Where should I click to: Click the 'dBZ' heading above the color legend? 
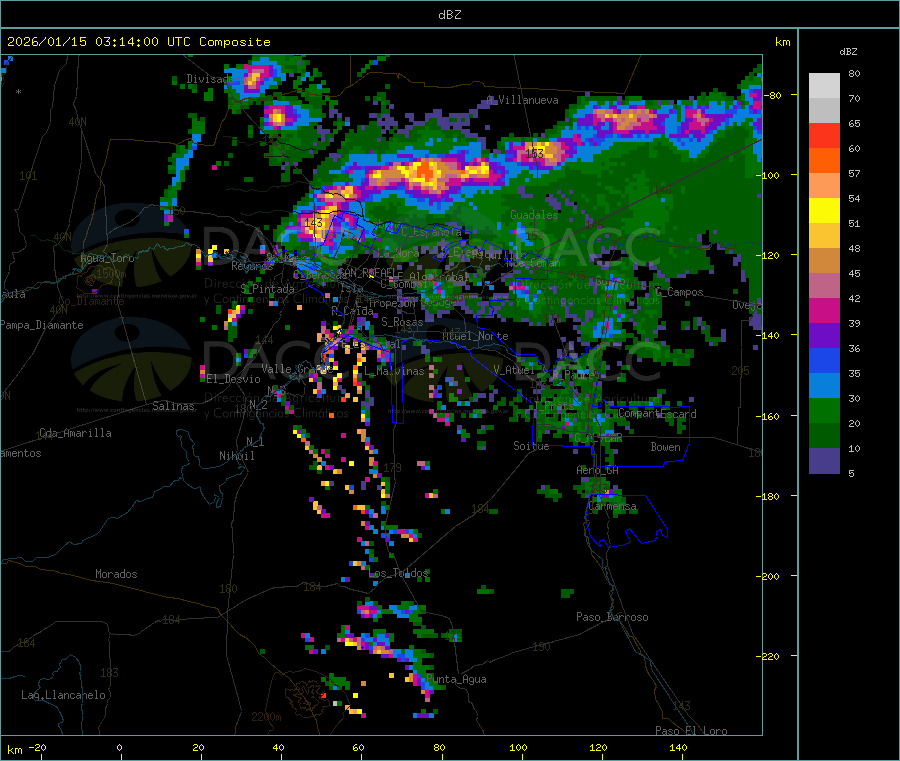pos(848,52)
